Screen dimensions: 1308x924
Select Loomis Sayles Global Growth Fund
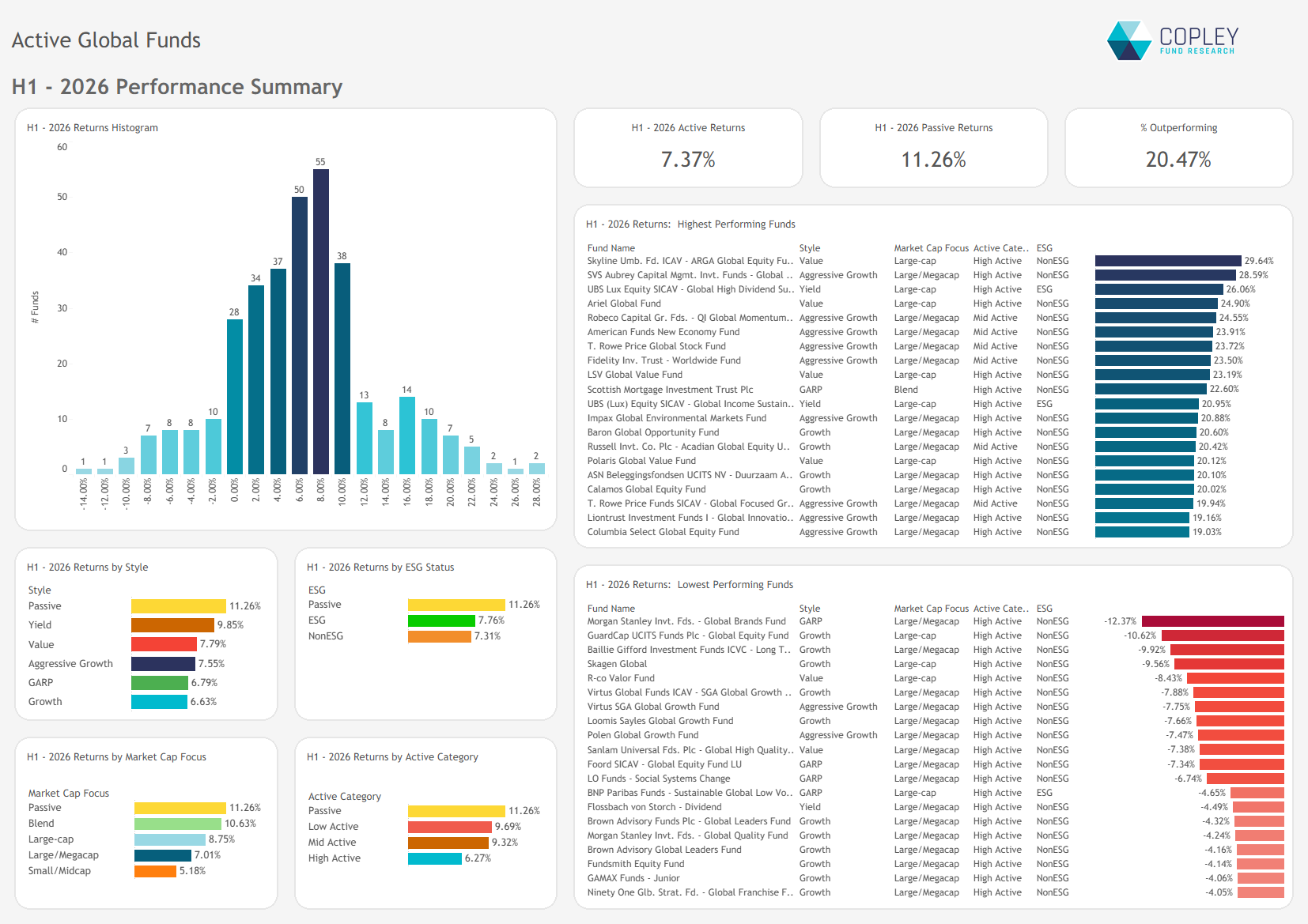click(660, 721)
